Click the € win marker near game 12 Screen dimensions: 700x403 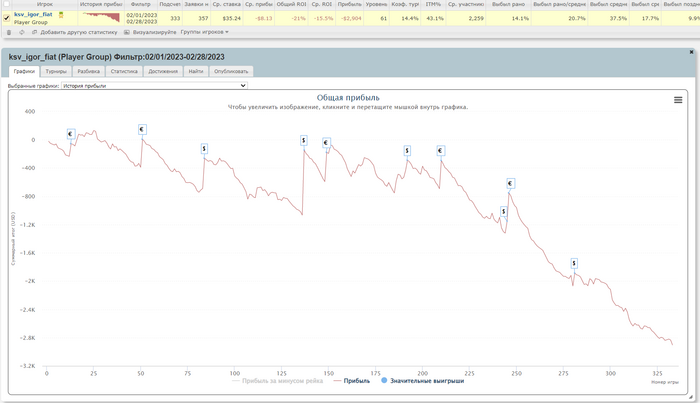[x=71, y=134]
